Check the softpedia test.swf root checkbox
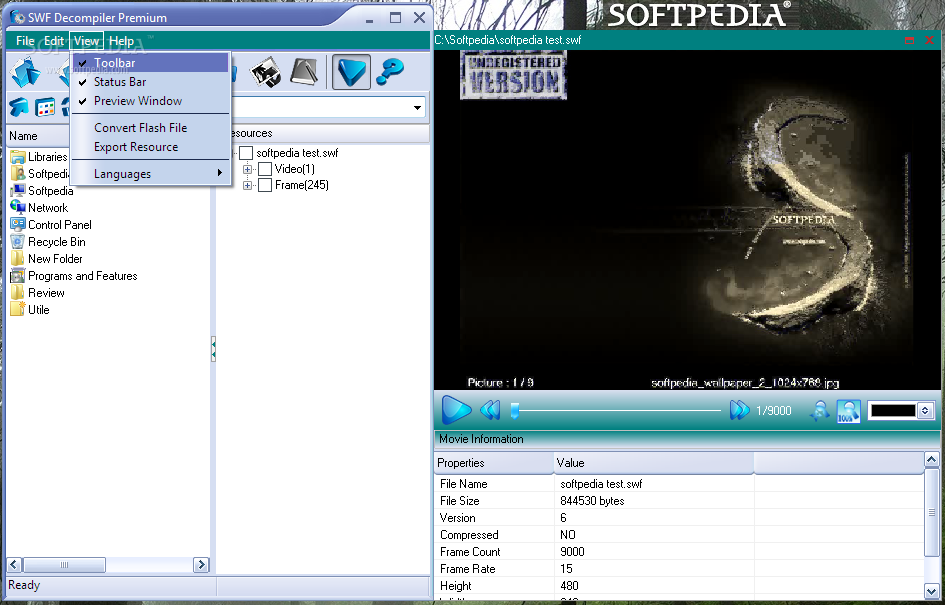 [x=246, y=153]
